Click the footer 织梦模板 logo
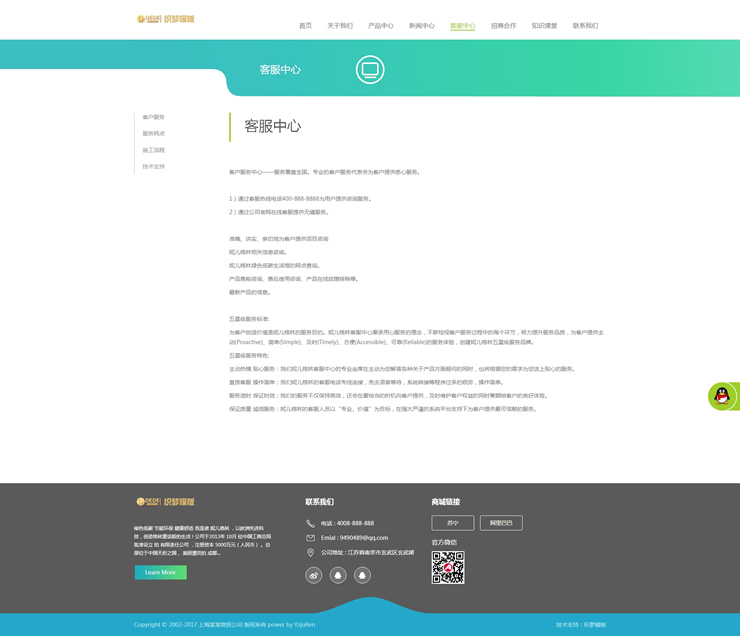Image resolution: width=740 pixels, height=636 pixels. [x=165, y=501]
